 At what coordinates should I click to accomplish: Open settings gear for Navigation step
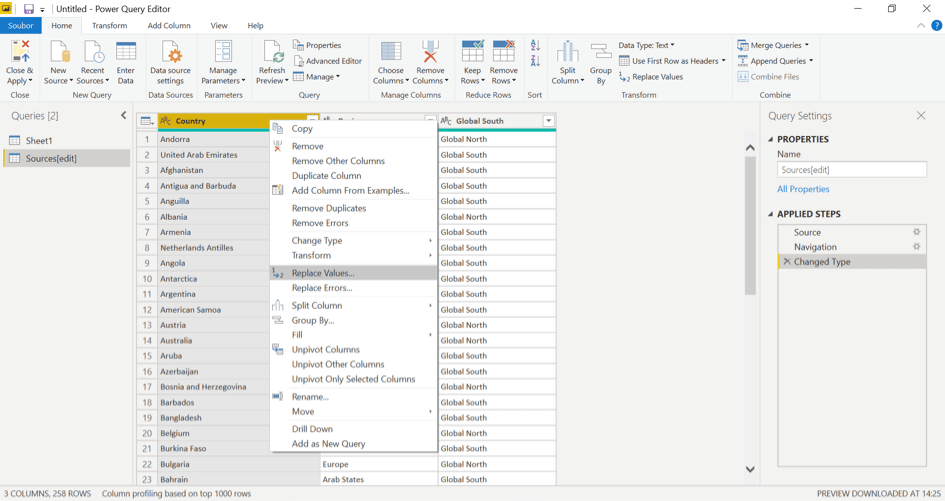pyautogui.click(x=916, y=247)
